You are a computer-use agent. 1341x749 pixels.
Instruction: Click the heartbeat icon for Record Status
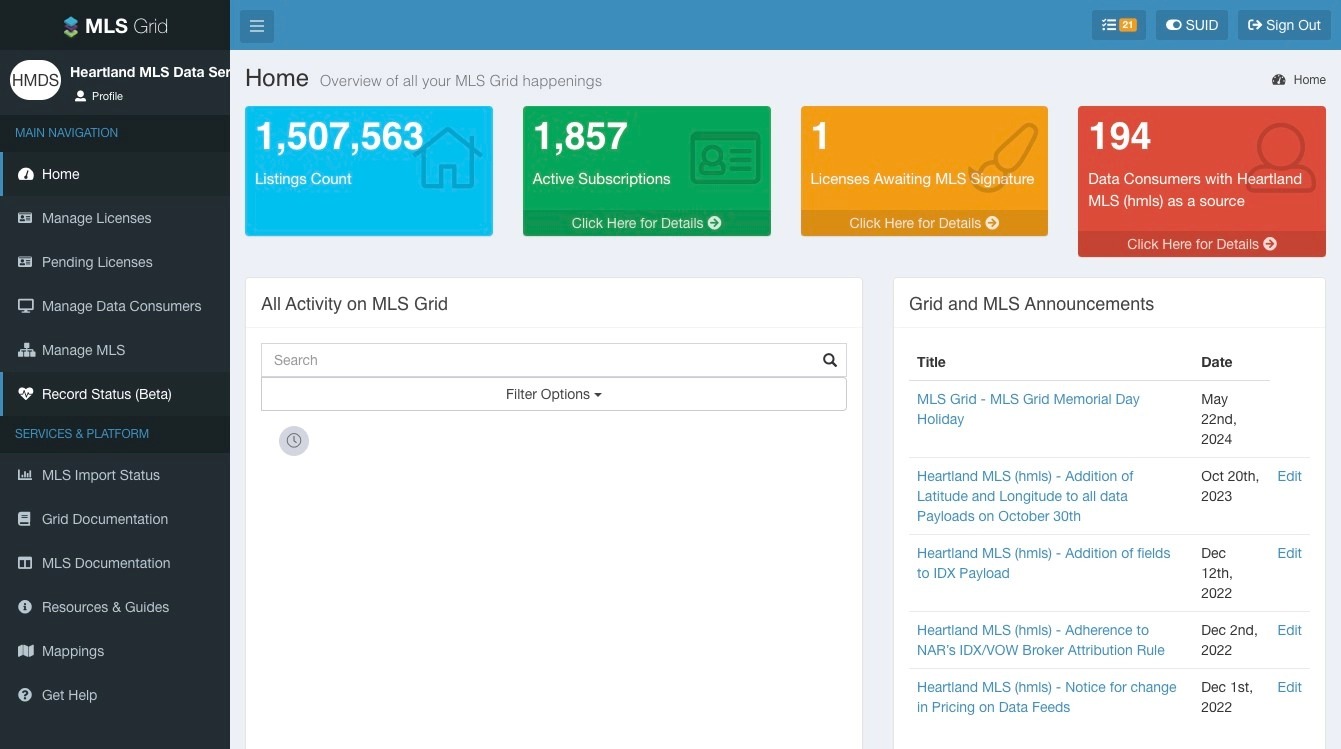pos(26,394)
